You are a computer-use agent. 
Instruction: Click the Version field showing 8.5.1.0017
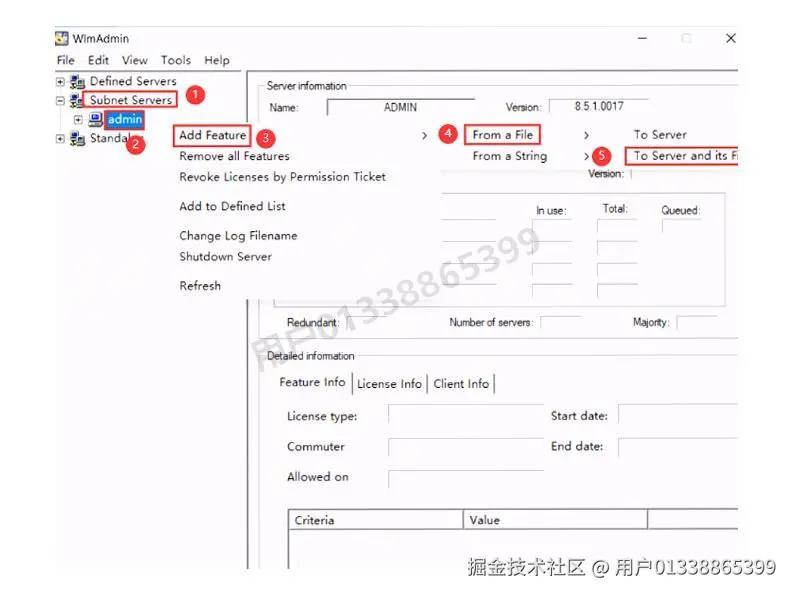[x=599, y=106]
